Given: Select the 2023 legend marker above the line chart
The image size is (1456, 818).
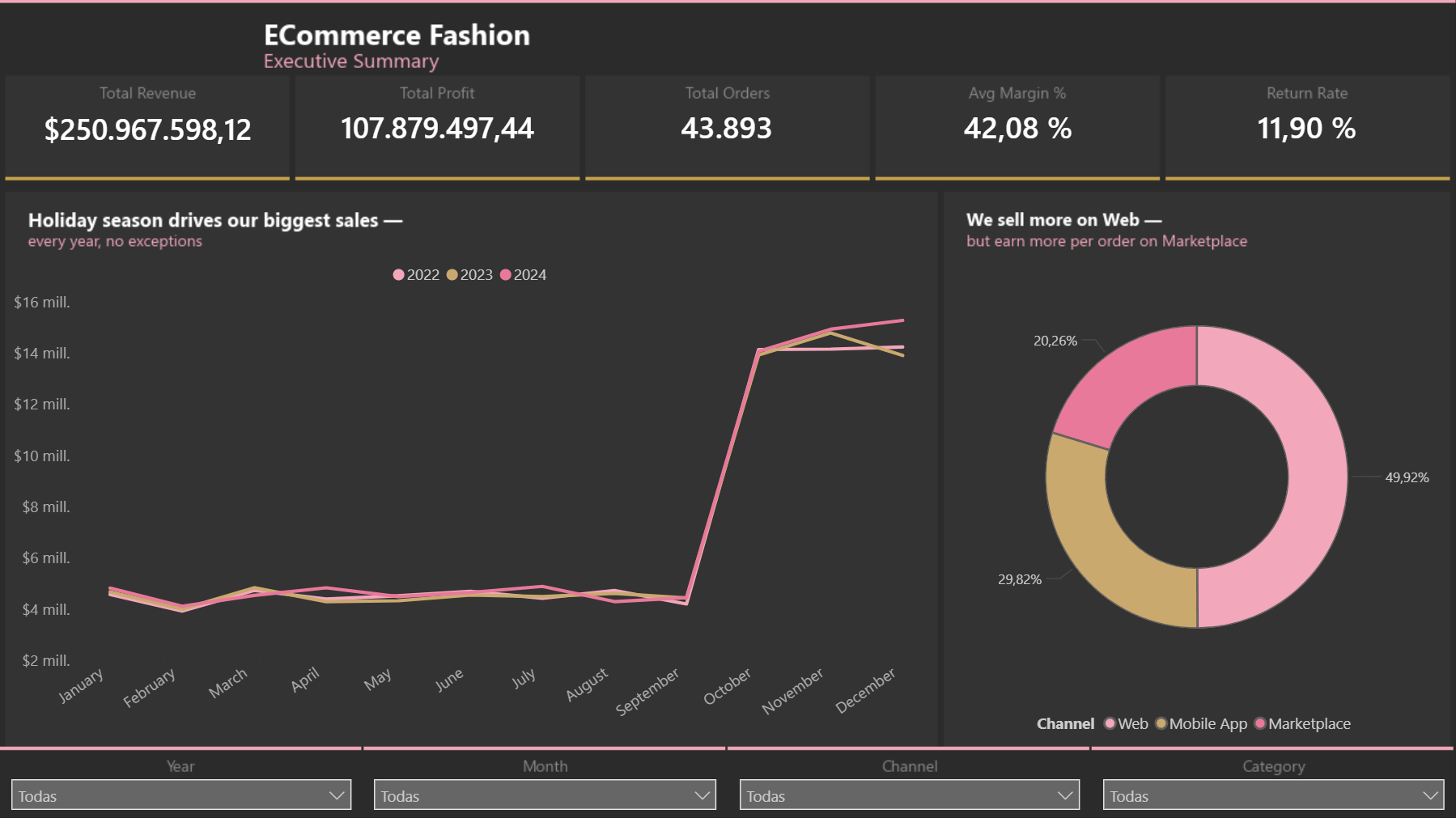Looking at the screenshot, I should tap(452, 275).
